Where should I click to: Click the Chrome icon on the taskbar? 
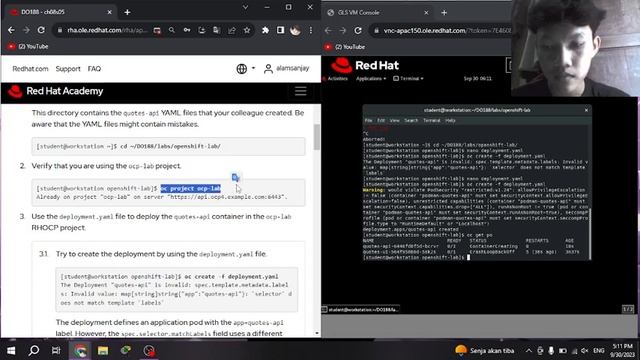point(80,351)
